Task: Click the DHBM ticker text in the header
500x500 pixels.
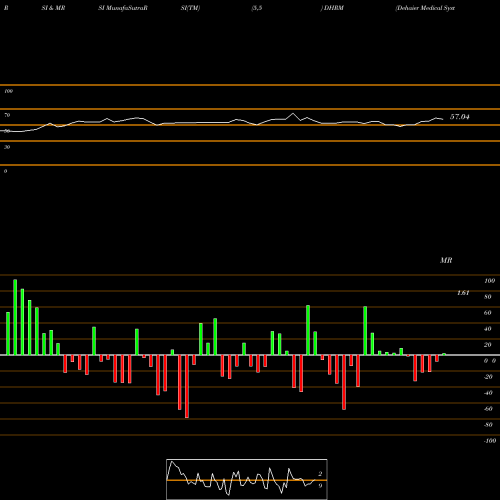Action: pos(333,8)
